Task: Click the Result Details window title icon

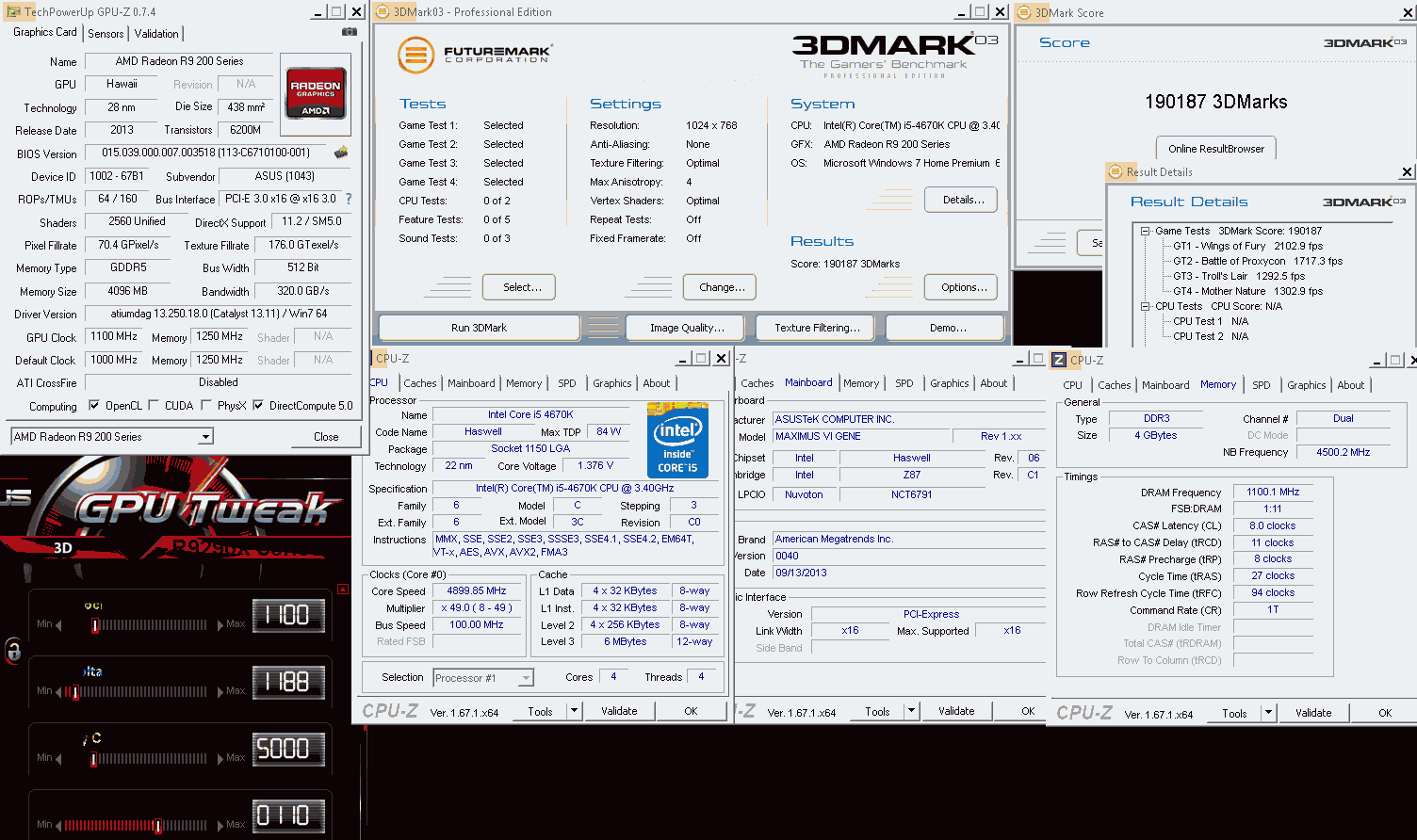Action: coord(1115,172)
